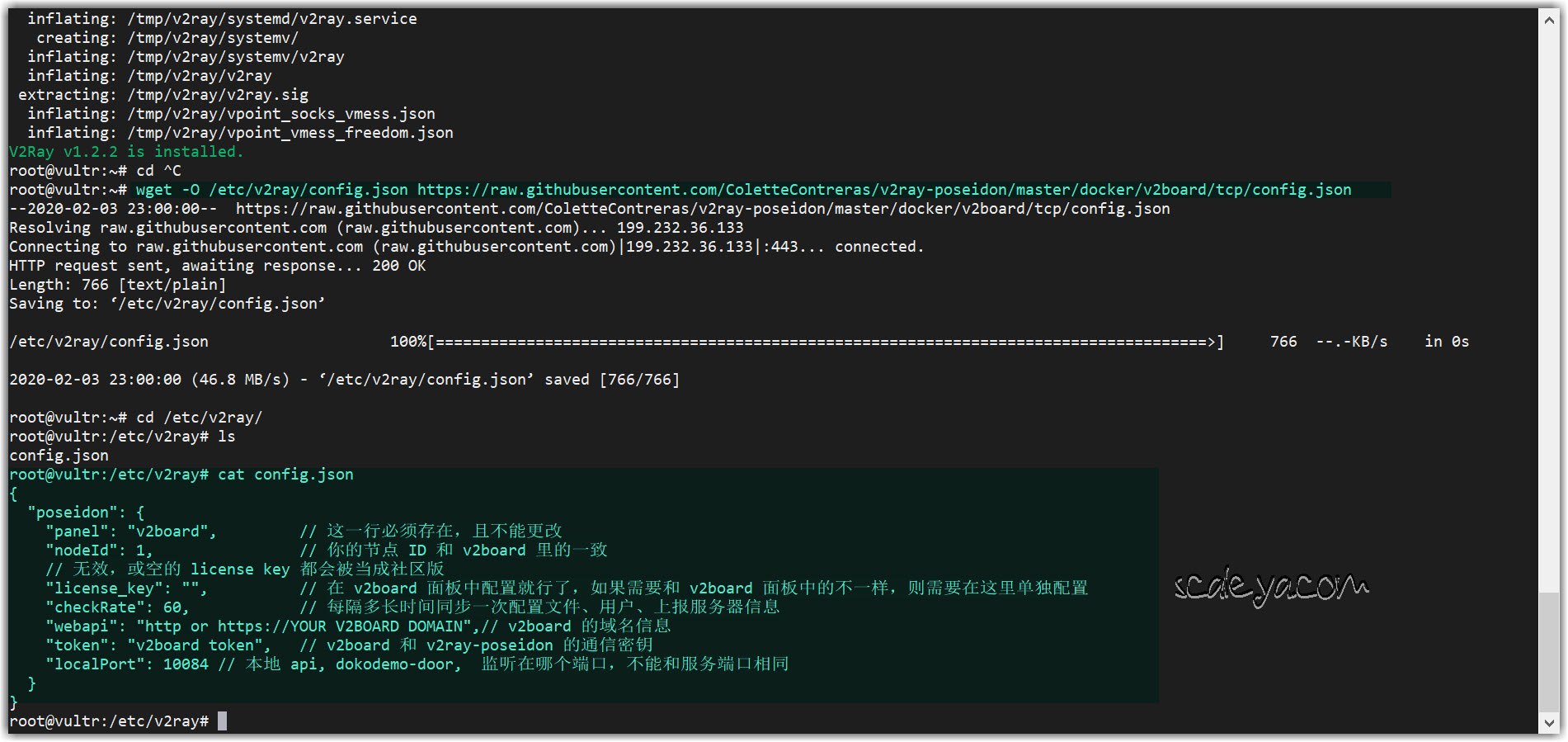Click the scrollbar down arrow
Image resolution: width=1568 pixels, height=742 pixels.
[1548, 723]
